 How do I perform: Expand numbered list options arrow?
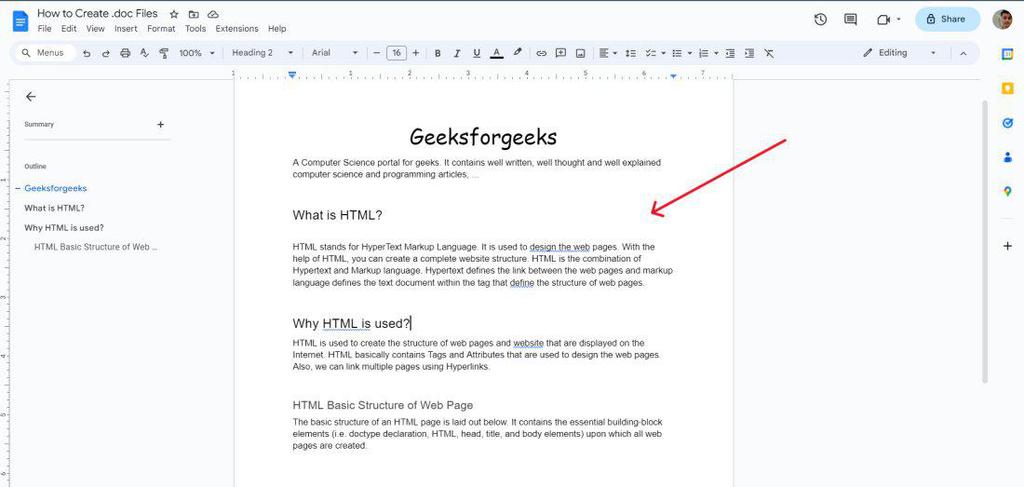pyautogui.click(x=716, y=54)
